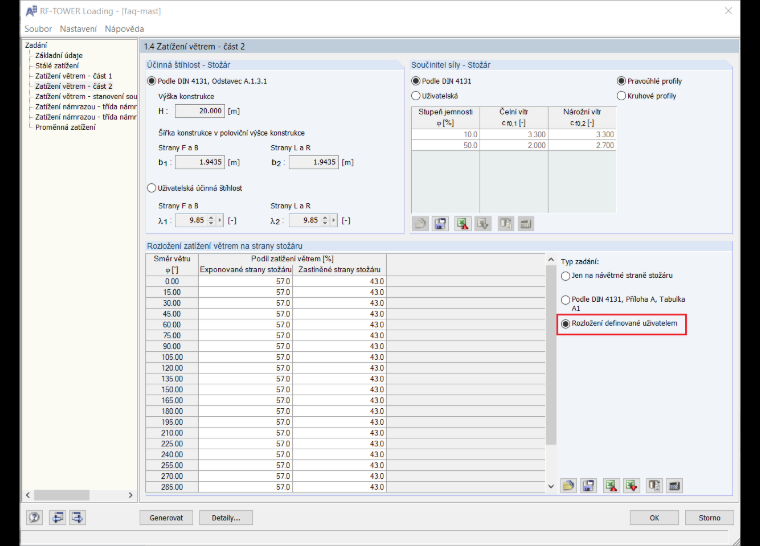Viewport: 760px width, 546px height.
Task: Open the Nápověda menu
Action: point(125,29)
